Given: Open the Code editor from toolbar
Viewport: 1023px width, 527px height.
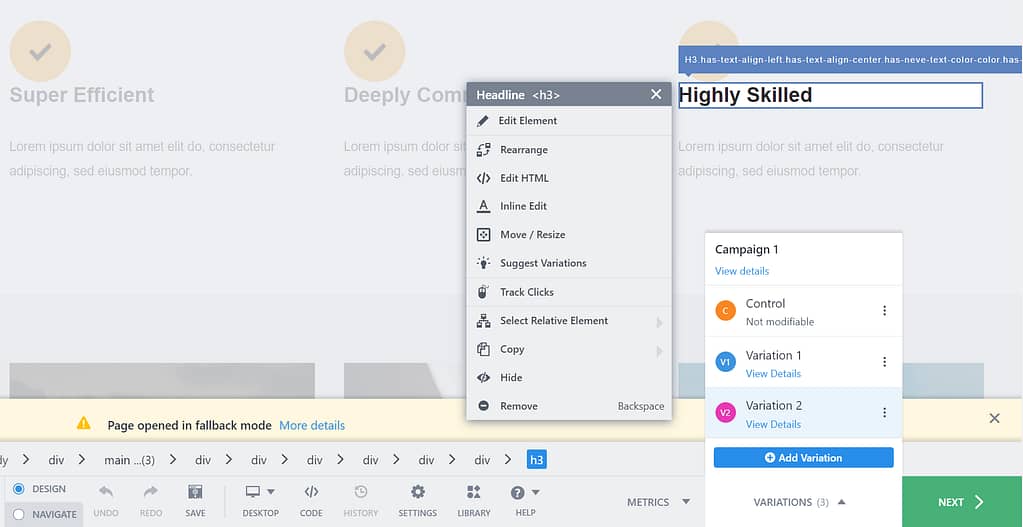Looking at the screenshot, I should [311, 501].
